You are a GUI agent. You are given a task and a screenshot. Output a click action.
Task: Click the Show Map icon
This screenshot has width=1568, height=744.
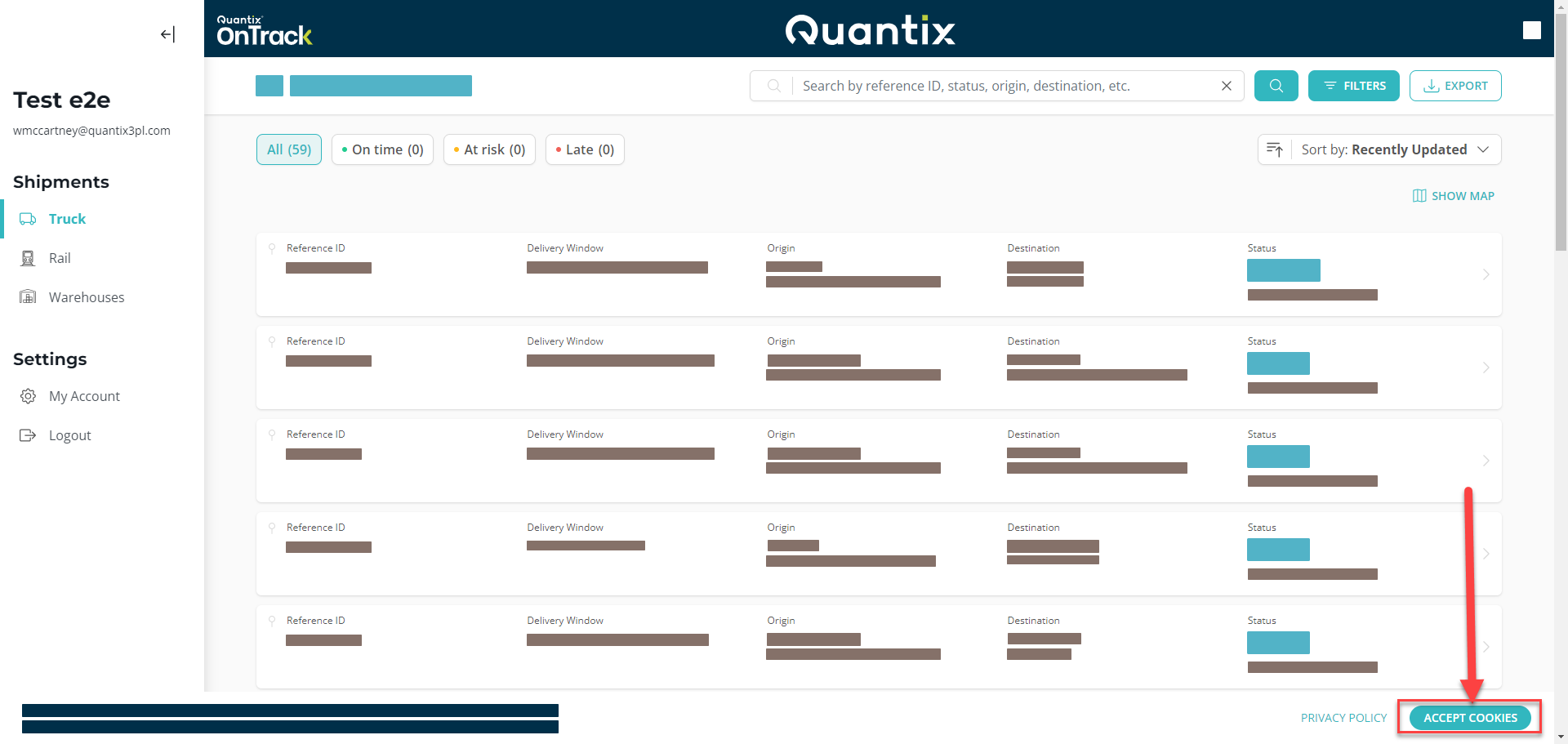coord(1419,196)
